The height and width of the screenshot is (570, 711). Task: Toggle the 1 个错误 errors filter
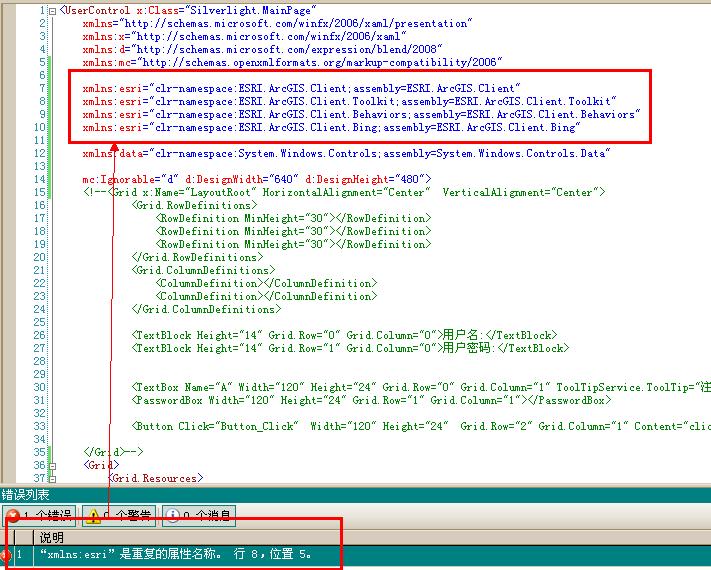point(39,516)
